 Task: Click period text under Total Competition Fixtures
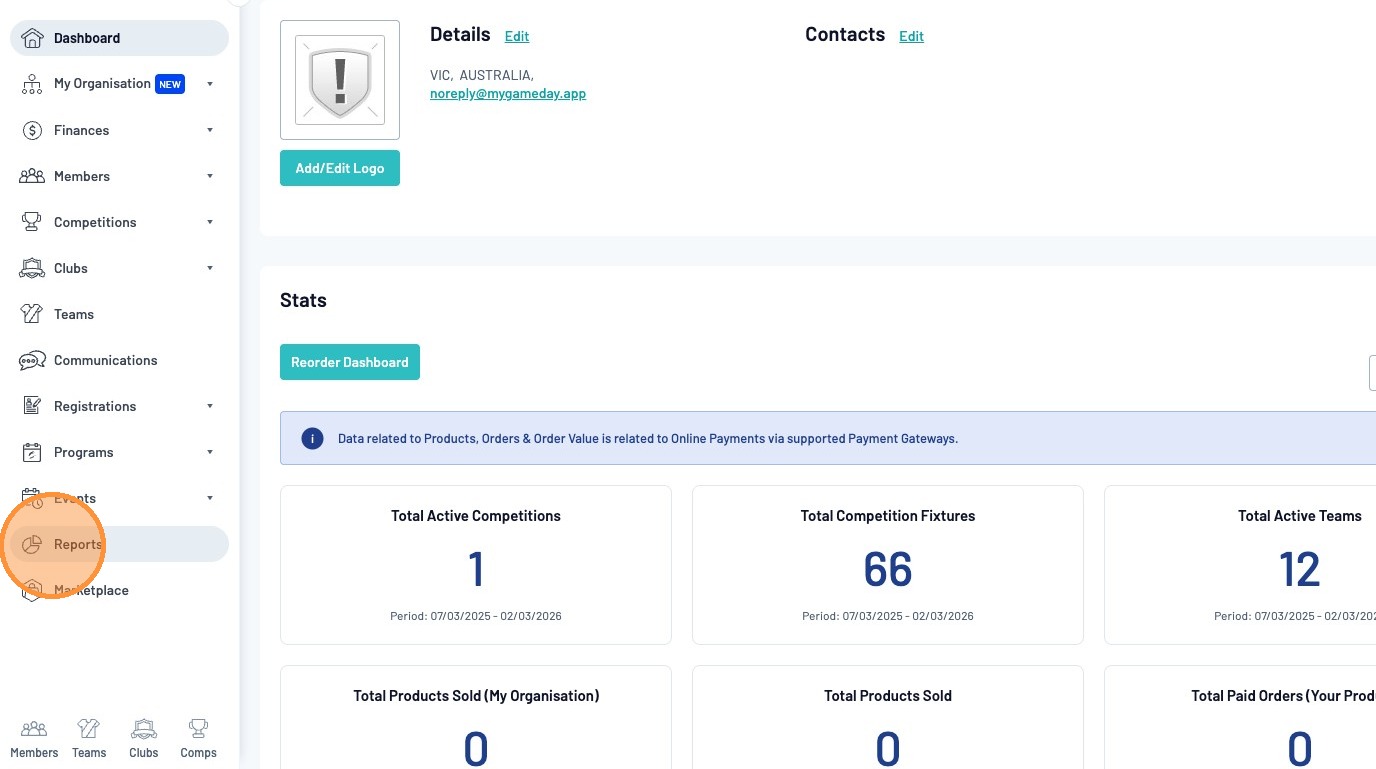click(x=888, y=616)
